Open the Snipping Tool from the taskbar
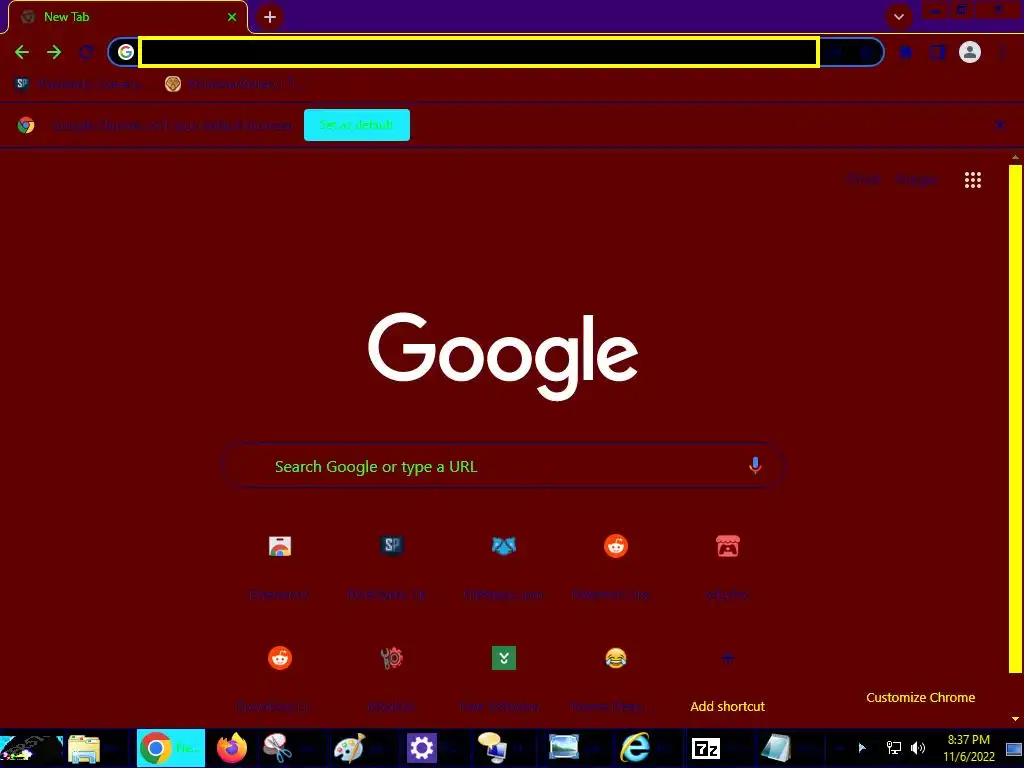 (x=278, y=748)
